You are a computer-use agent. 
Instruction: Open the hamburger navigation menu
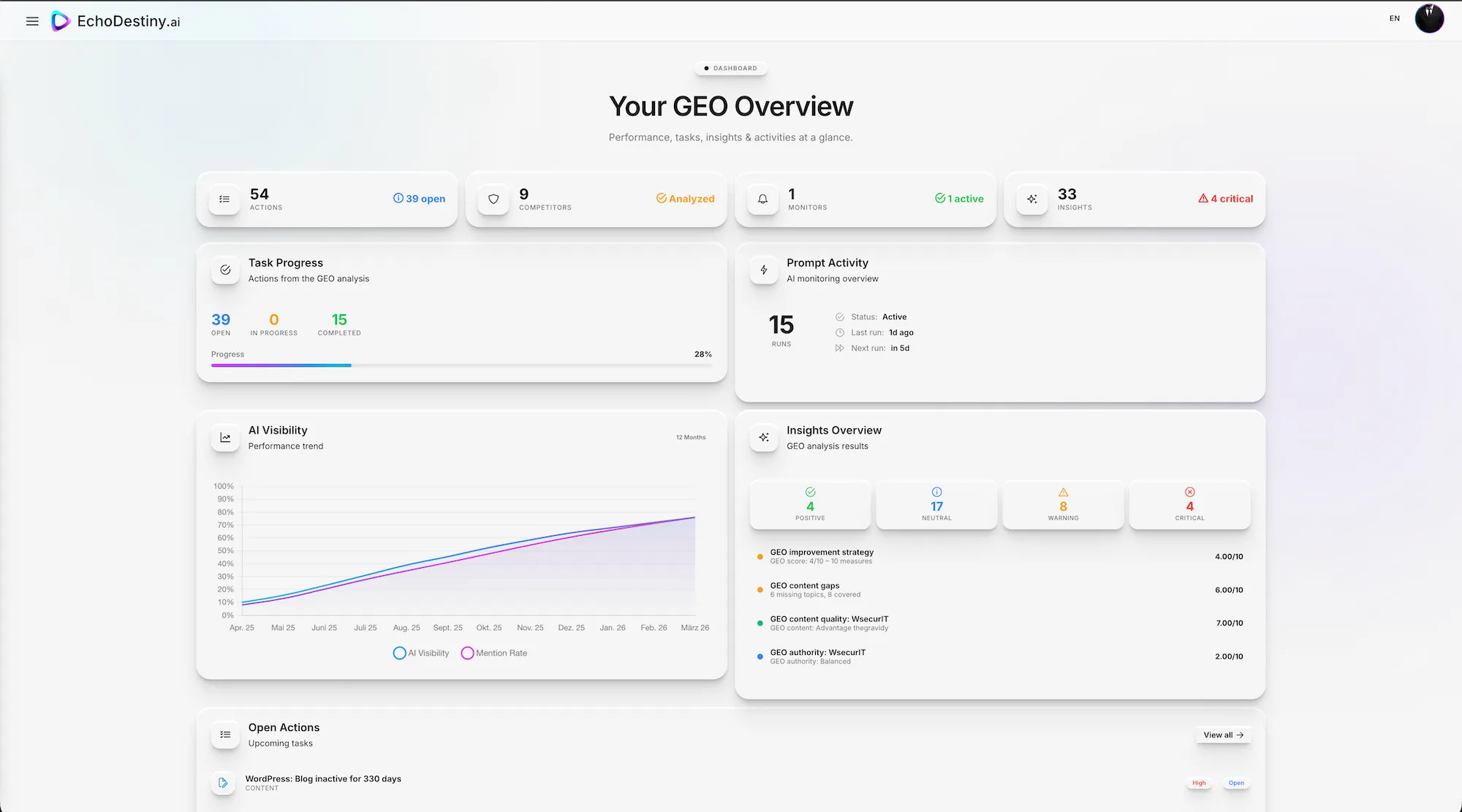coord(32,20)
